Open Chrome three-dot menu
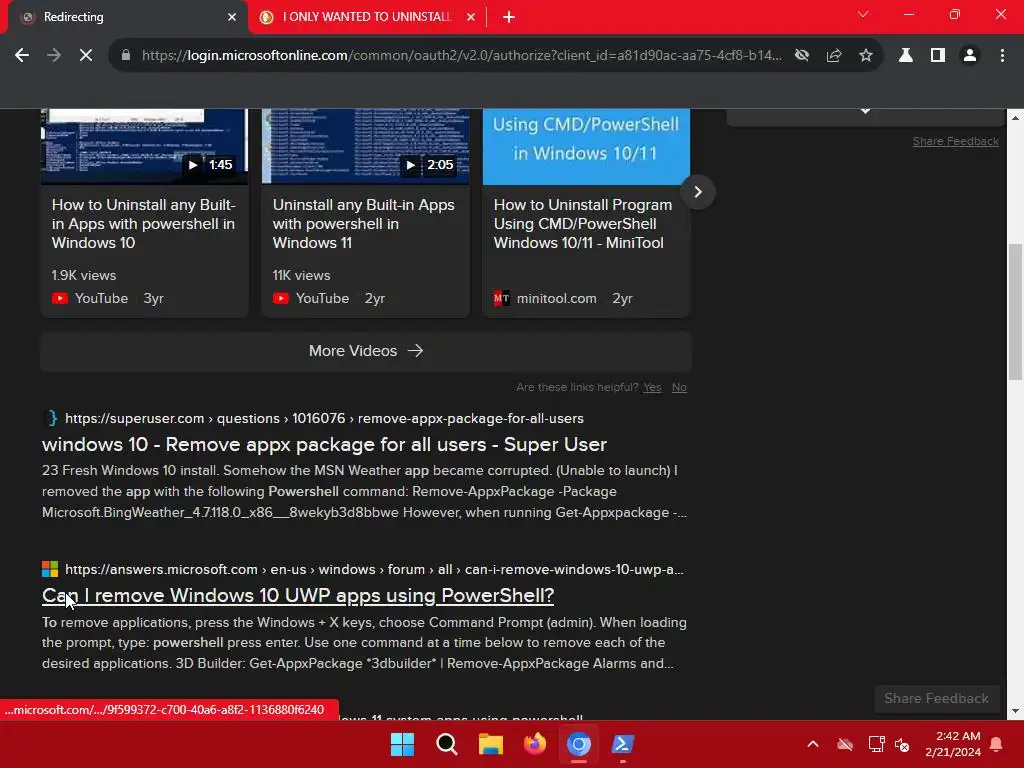 [x=1002, y=56]
